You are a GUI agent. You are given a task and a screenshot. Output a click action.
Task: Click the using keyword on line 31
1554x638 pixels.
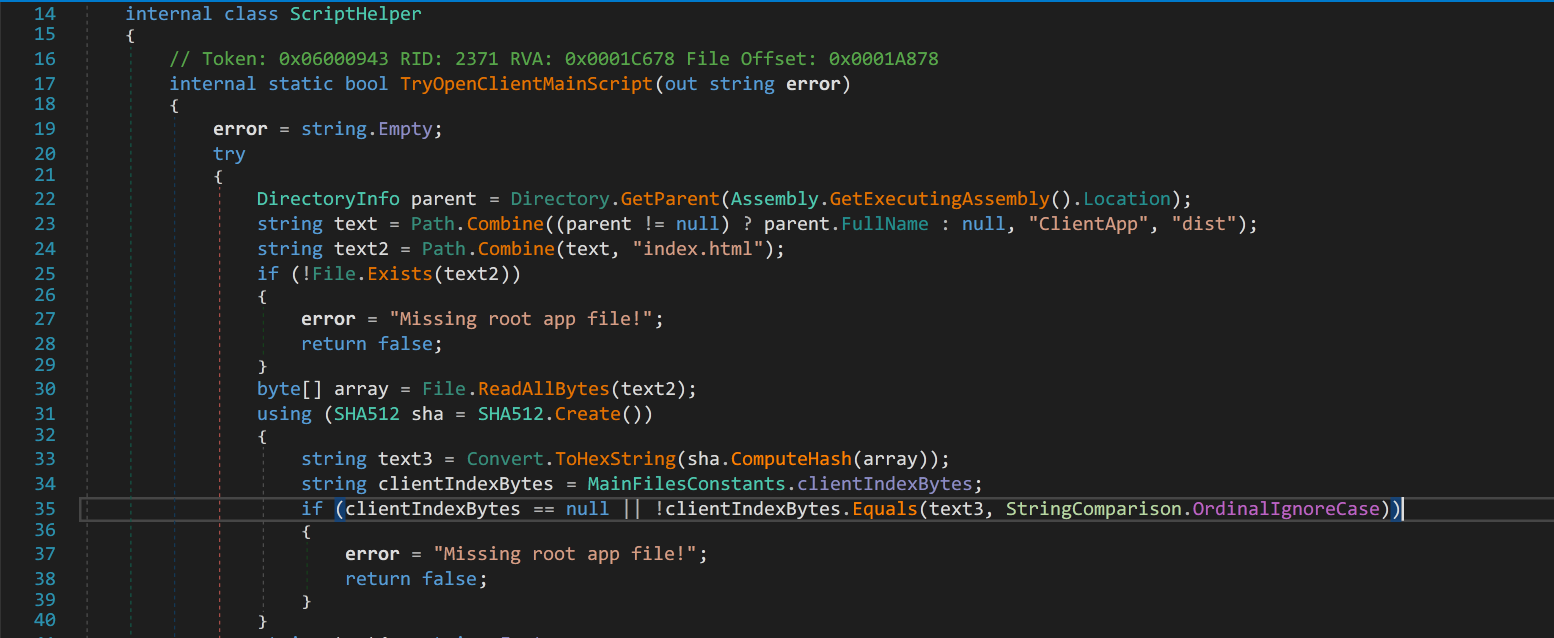coord(284,413)
